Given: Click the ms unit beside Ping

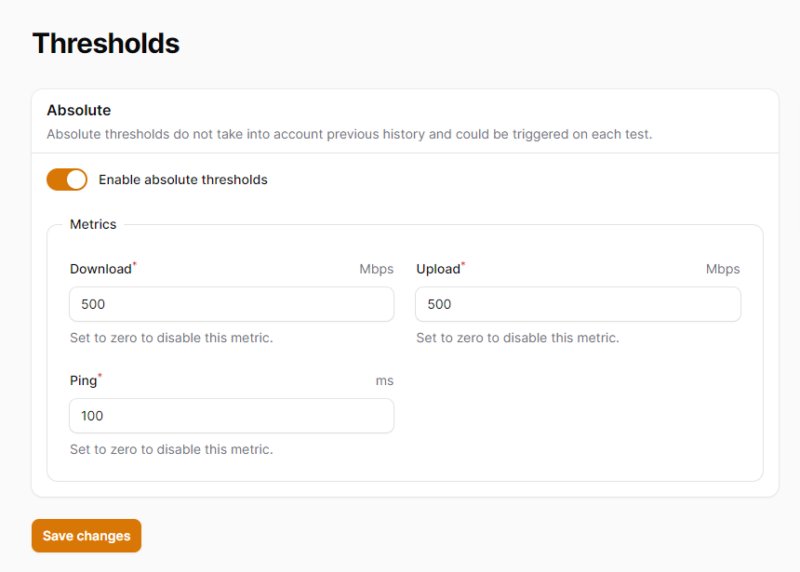Looking at the screenshot, I should pyautogui.click(x=384, y=381).
